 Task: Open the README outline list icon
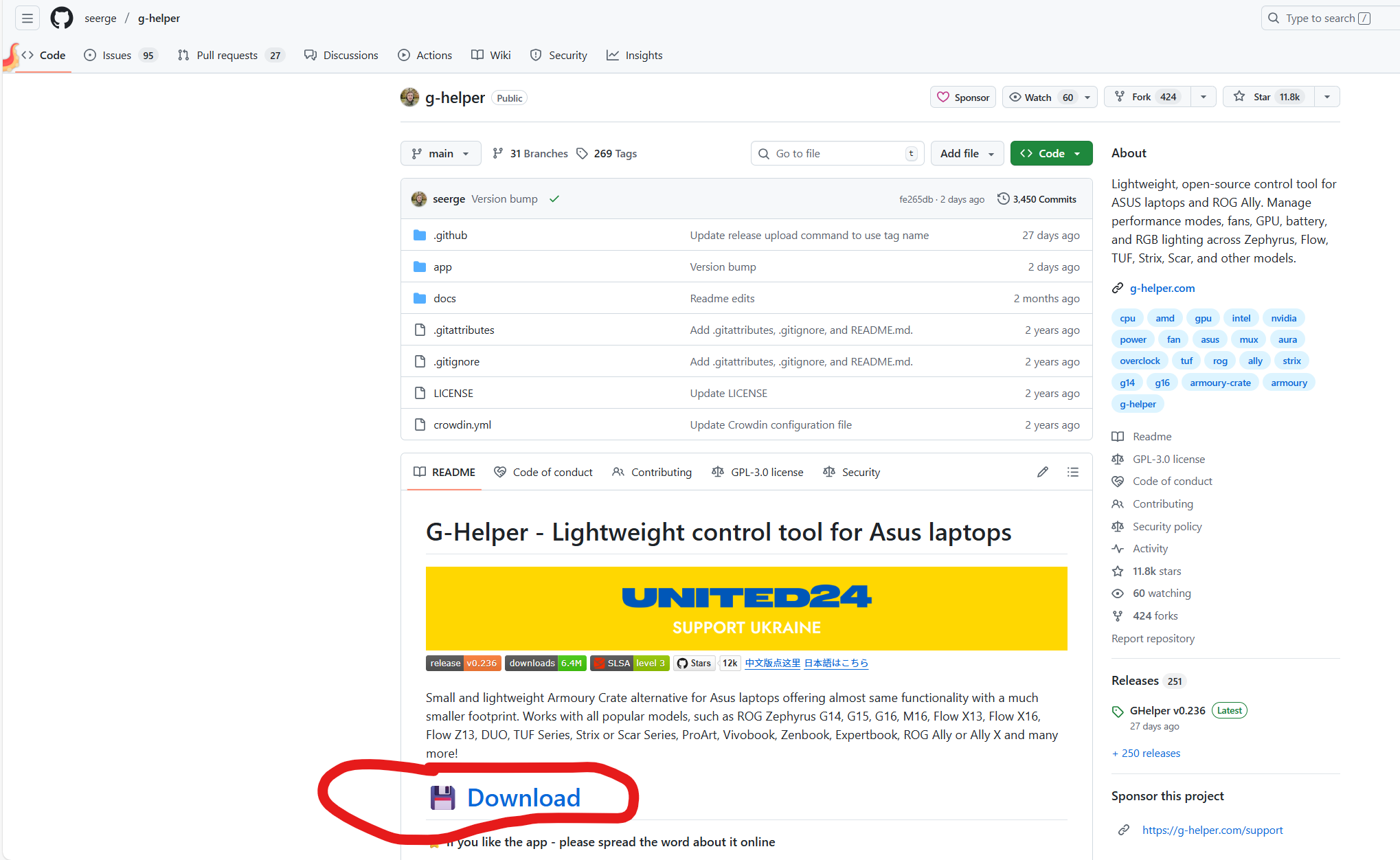(1072, 472)
